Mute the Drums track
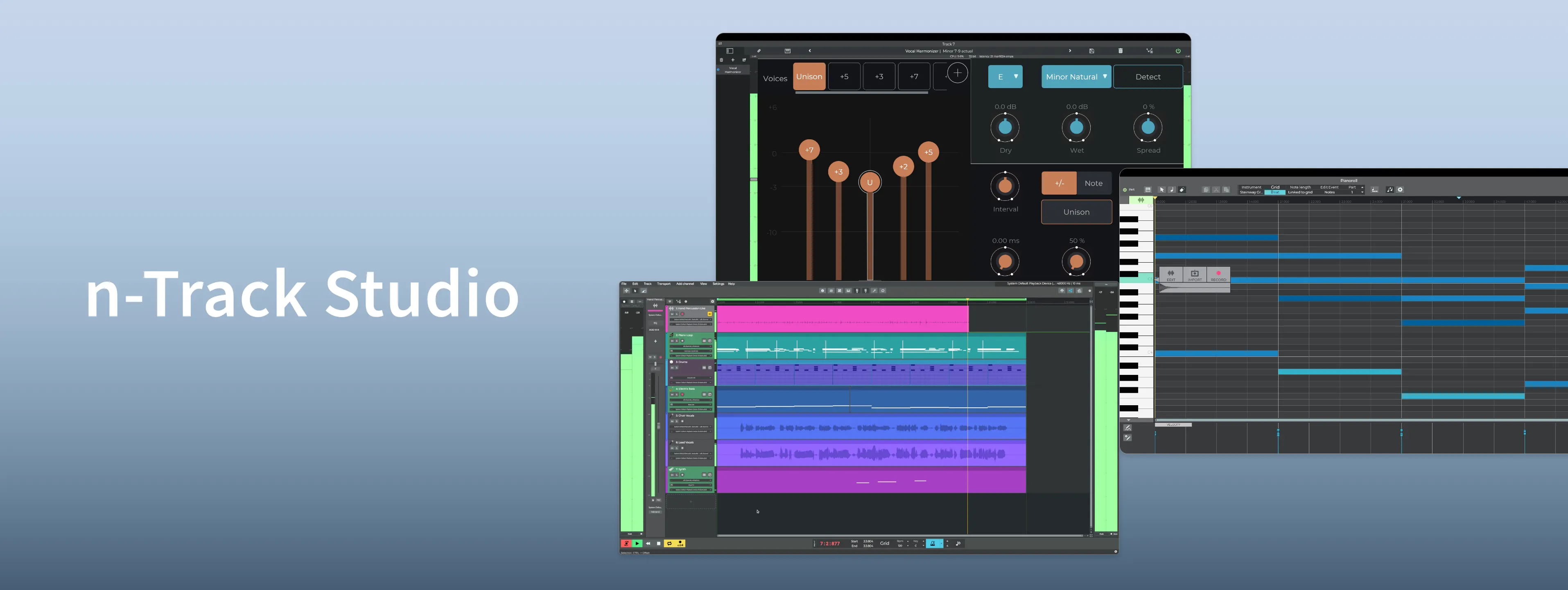This screenshot has height=590, width=1568. pyautogui.click(x=672, y=368)
